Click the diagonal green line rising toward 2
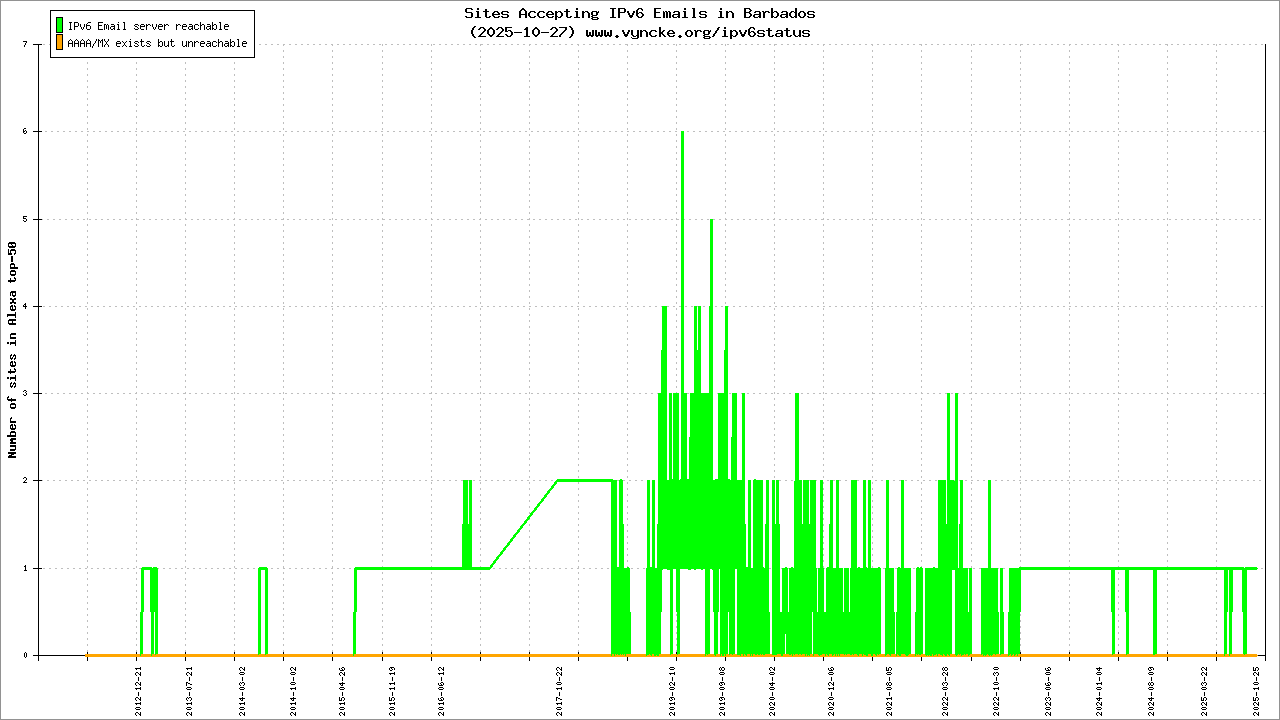Image resolution: width=1280 pixels, height=720 pixels. [x=523, y=524]
